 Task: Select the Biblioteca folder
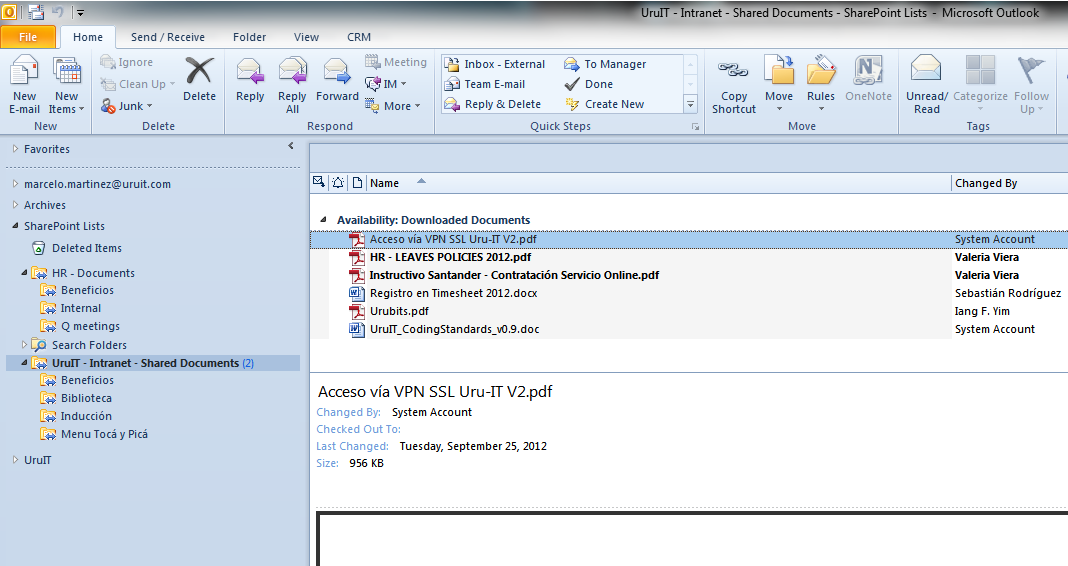pyautogui.click(x=76, y=398)
